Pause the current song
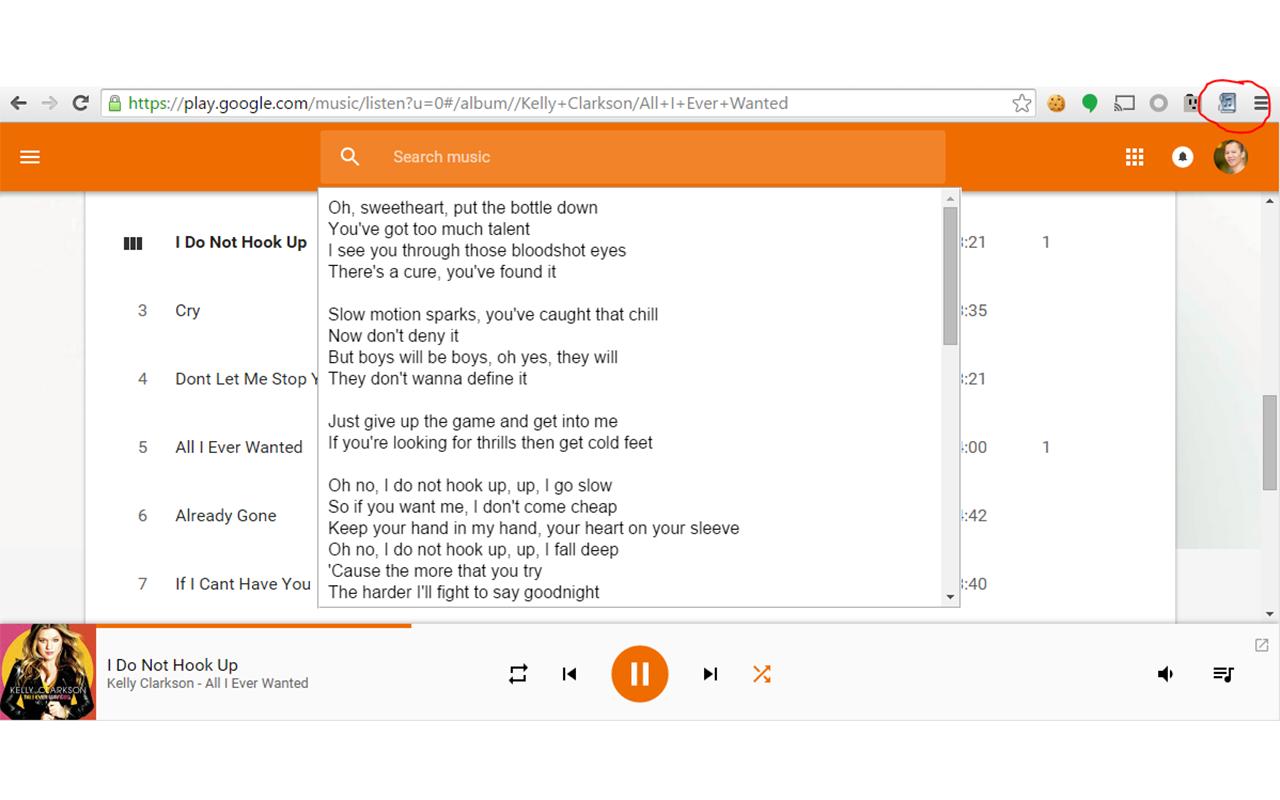1280x800 pixels. (x=639, y=674)
